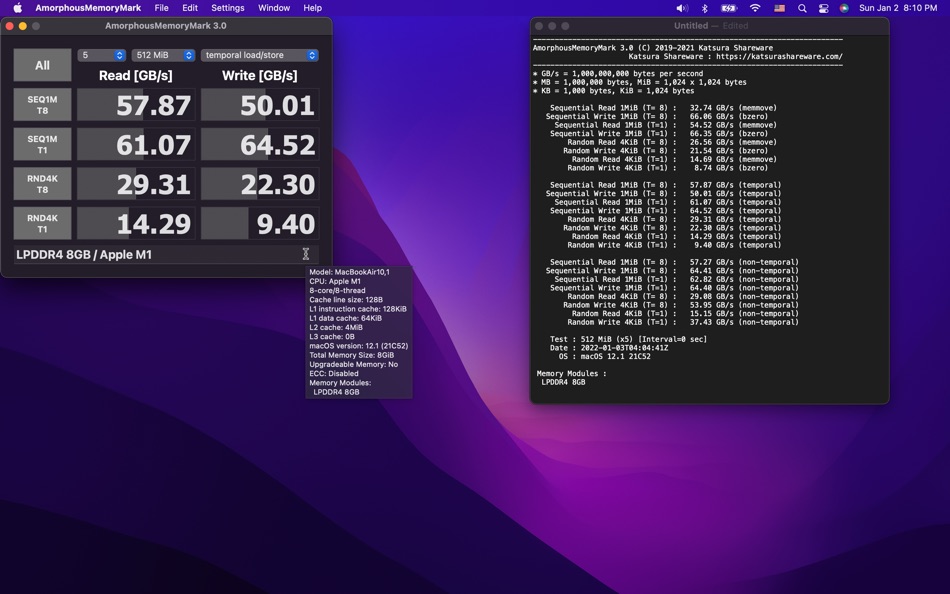
Task: Start the SEQ1M T8 test
Action: (42, 105)
